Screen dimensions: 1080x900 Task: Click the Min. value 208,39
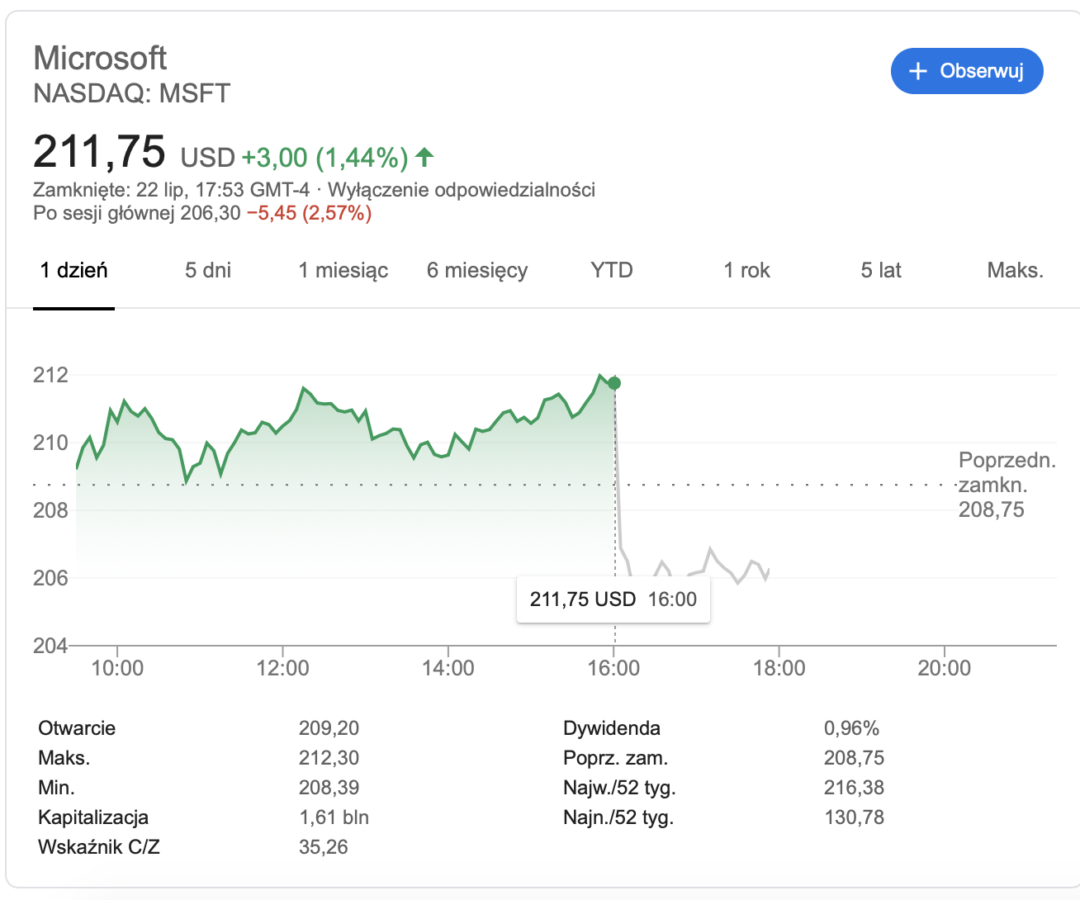[x=329, y=787]
